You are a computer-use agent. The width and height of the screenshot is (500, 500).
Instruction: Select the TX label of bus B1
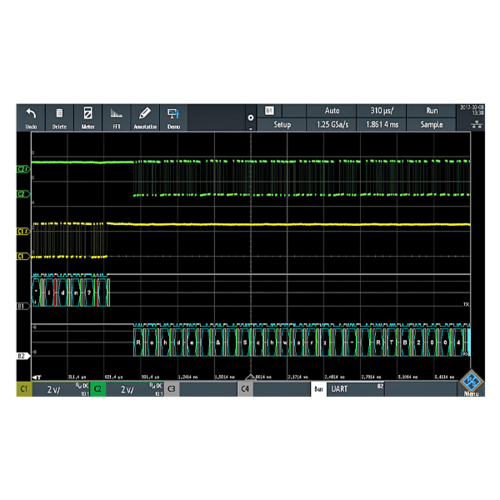pos(466,304)
